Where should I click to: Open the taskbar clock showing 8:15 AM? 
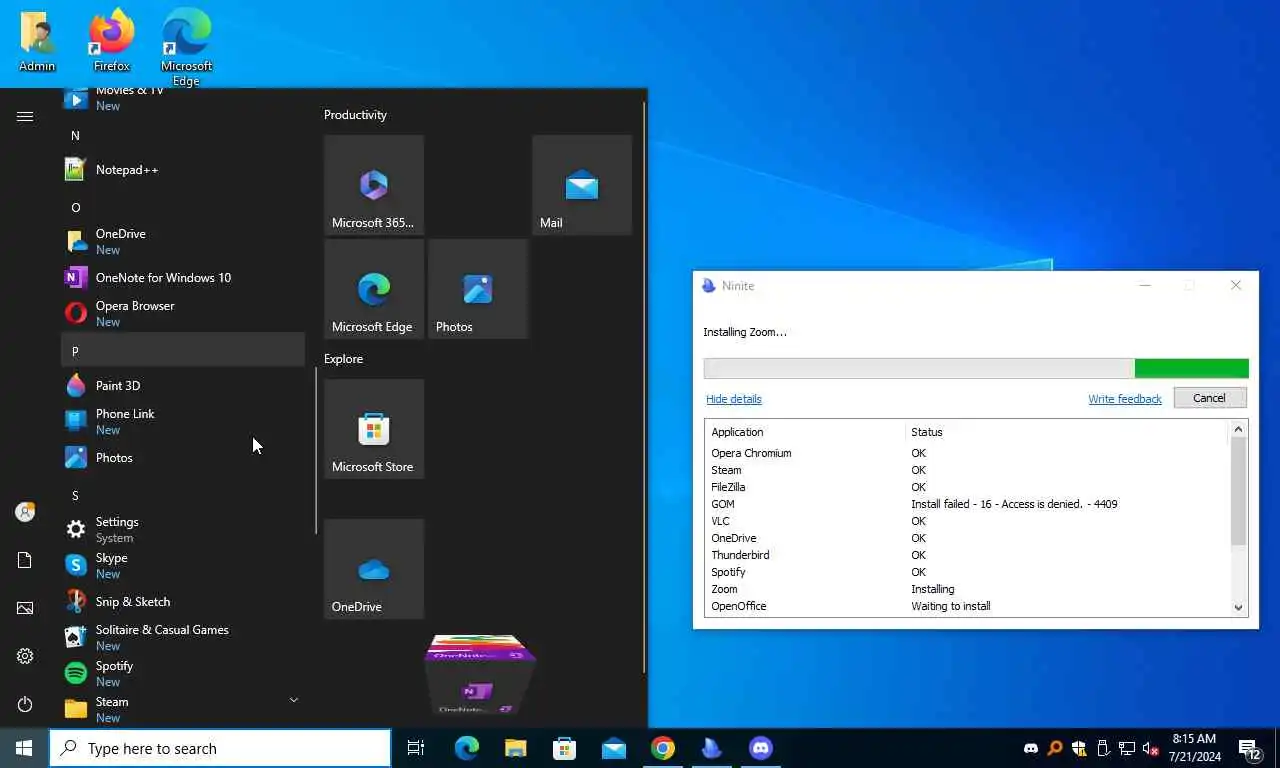1193,748
